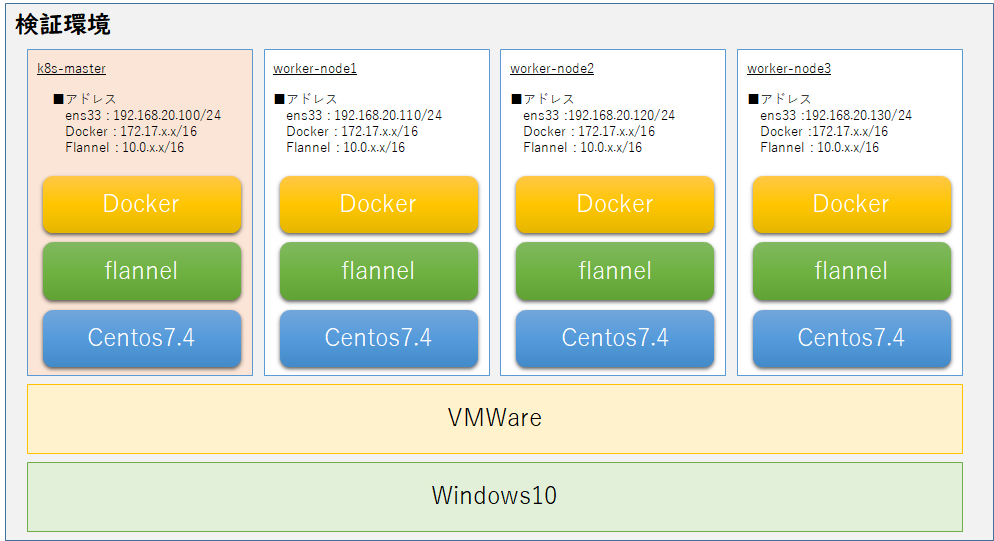Click Docker : 172.17.x.x/16 under k8s-master

click(x=131, y=131)
